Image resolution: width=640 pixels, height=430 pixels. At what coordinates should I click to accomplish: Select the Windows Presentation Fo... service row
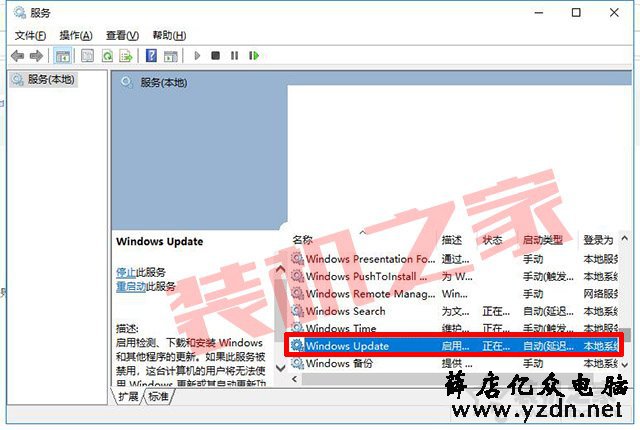click(x=454, y=259)
